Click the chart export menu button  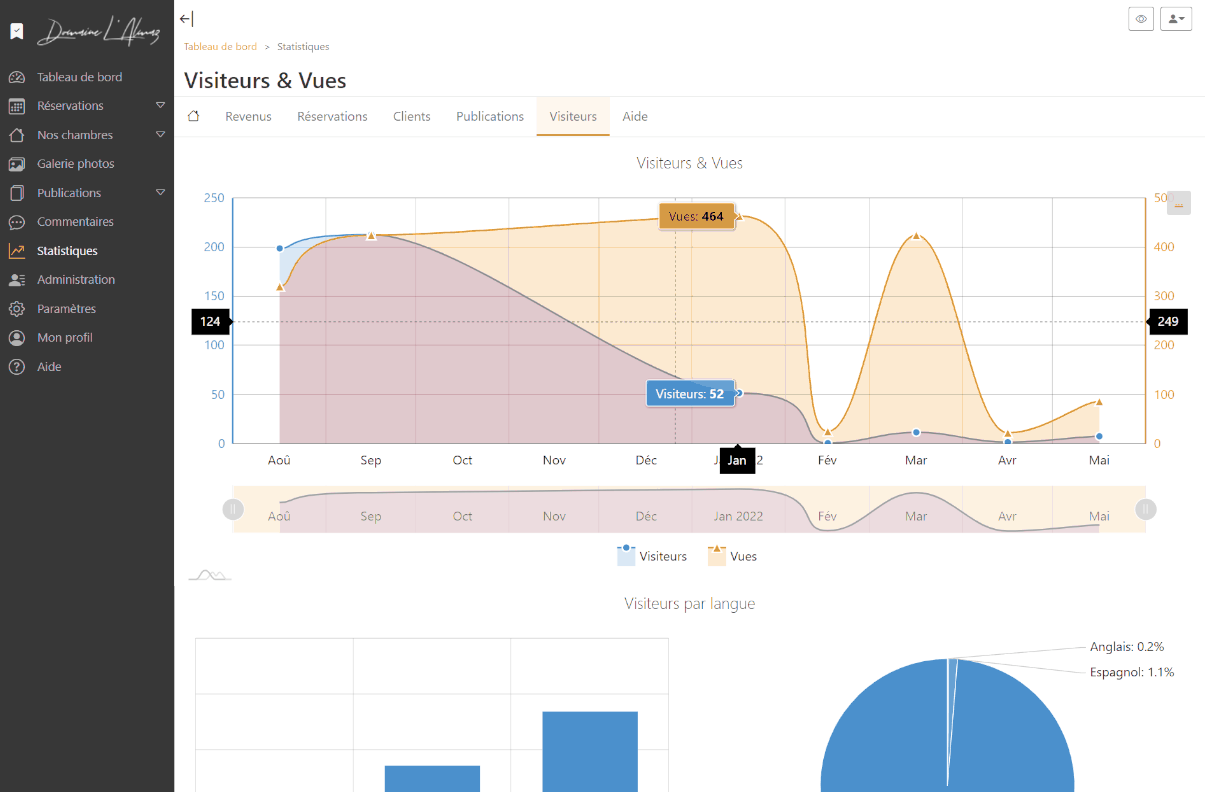[1179, 203]
